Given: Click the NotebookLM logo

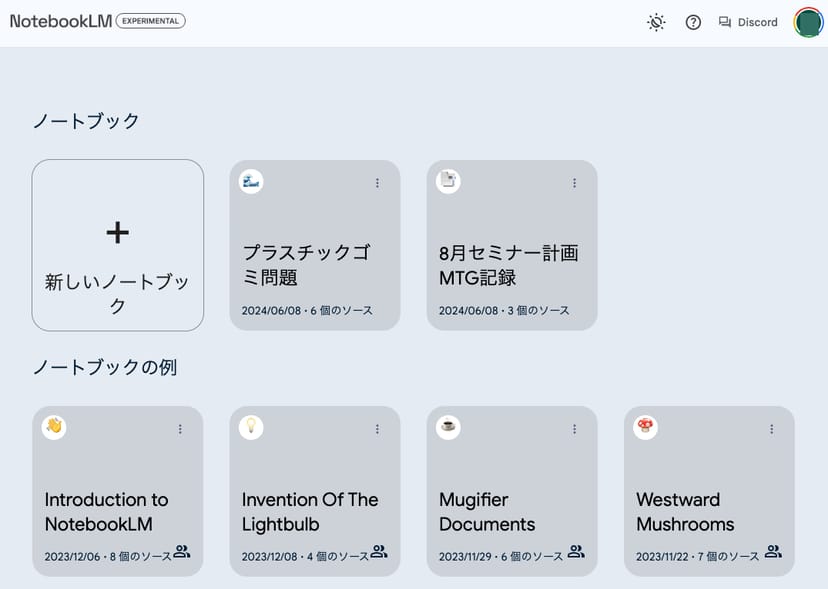Looking at the screenshot, I should (x=60, y=21).
